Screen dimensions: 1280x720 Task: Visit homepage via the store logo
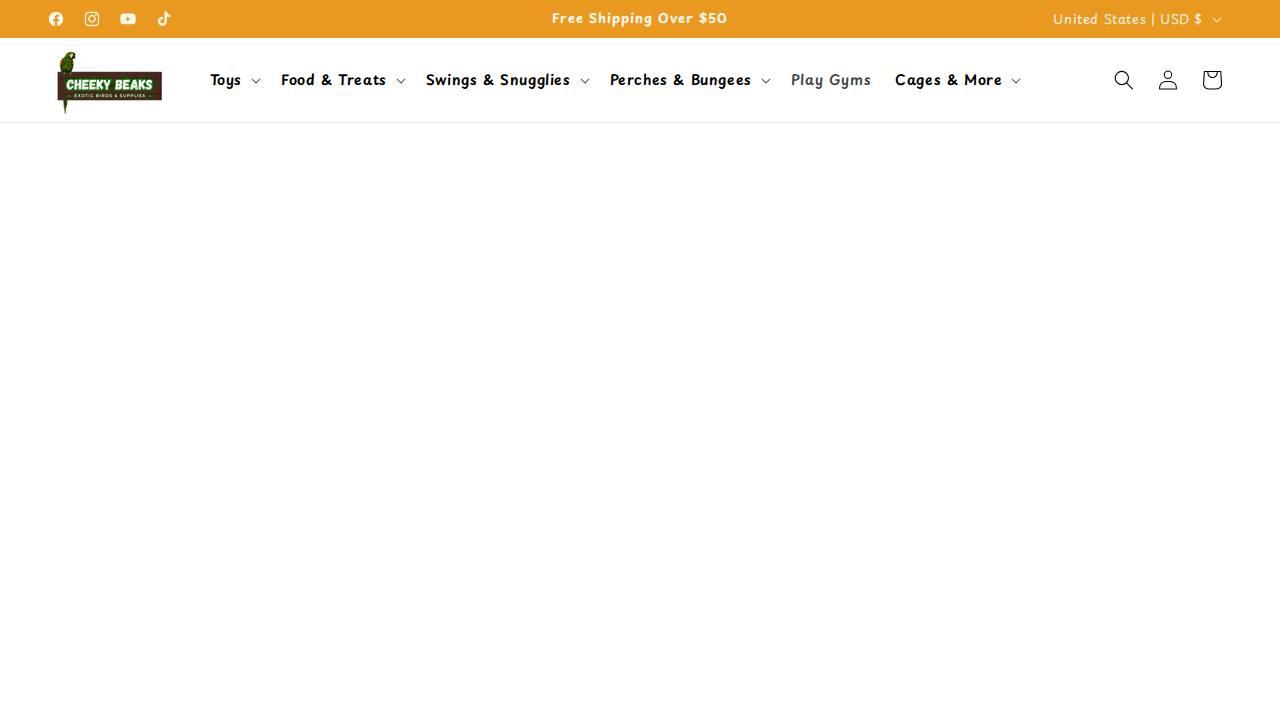pyautogui.click(x=109, y=83)
